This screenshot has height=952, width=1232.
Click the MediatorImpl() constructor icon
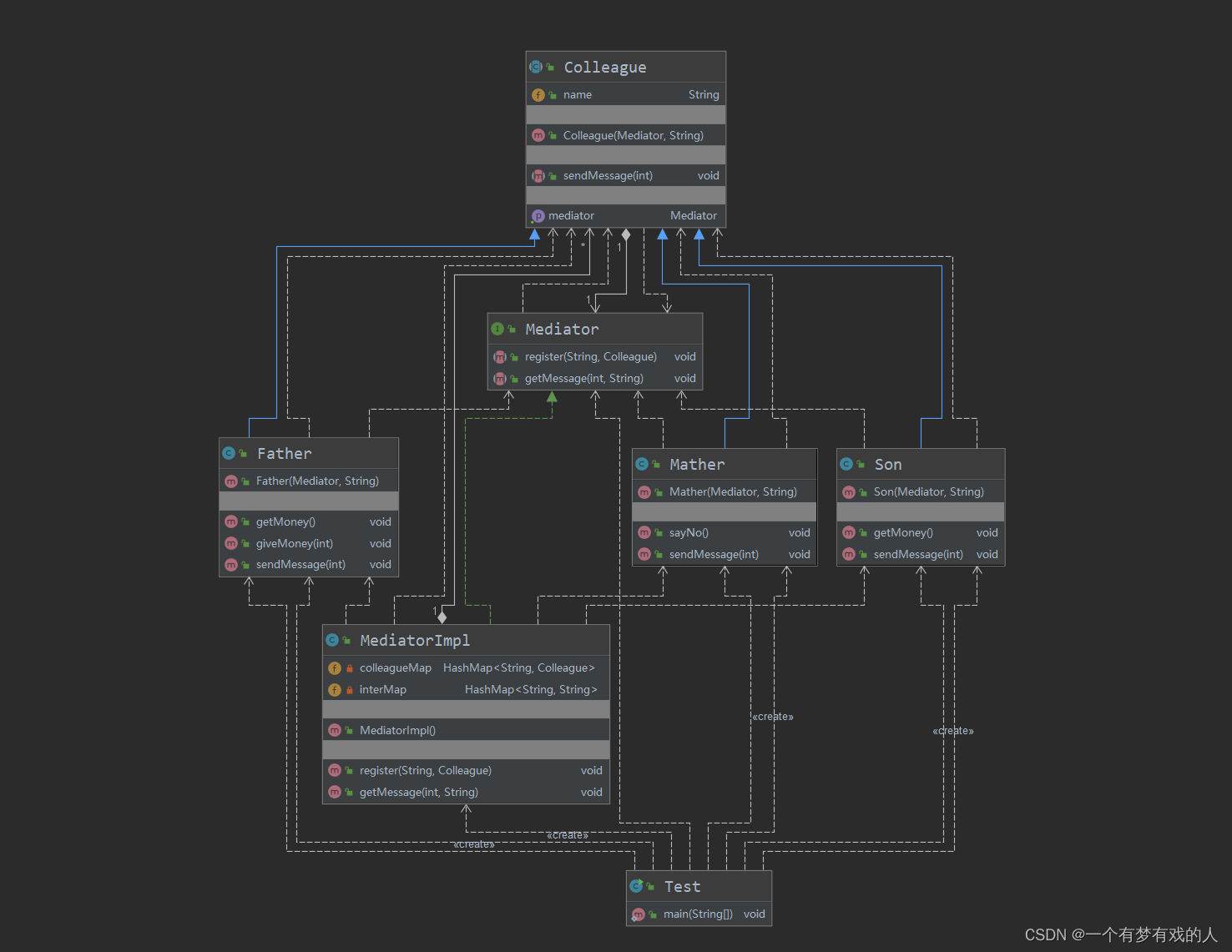tap(335, 730)
